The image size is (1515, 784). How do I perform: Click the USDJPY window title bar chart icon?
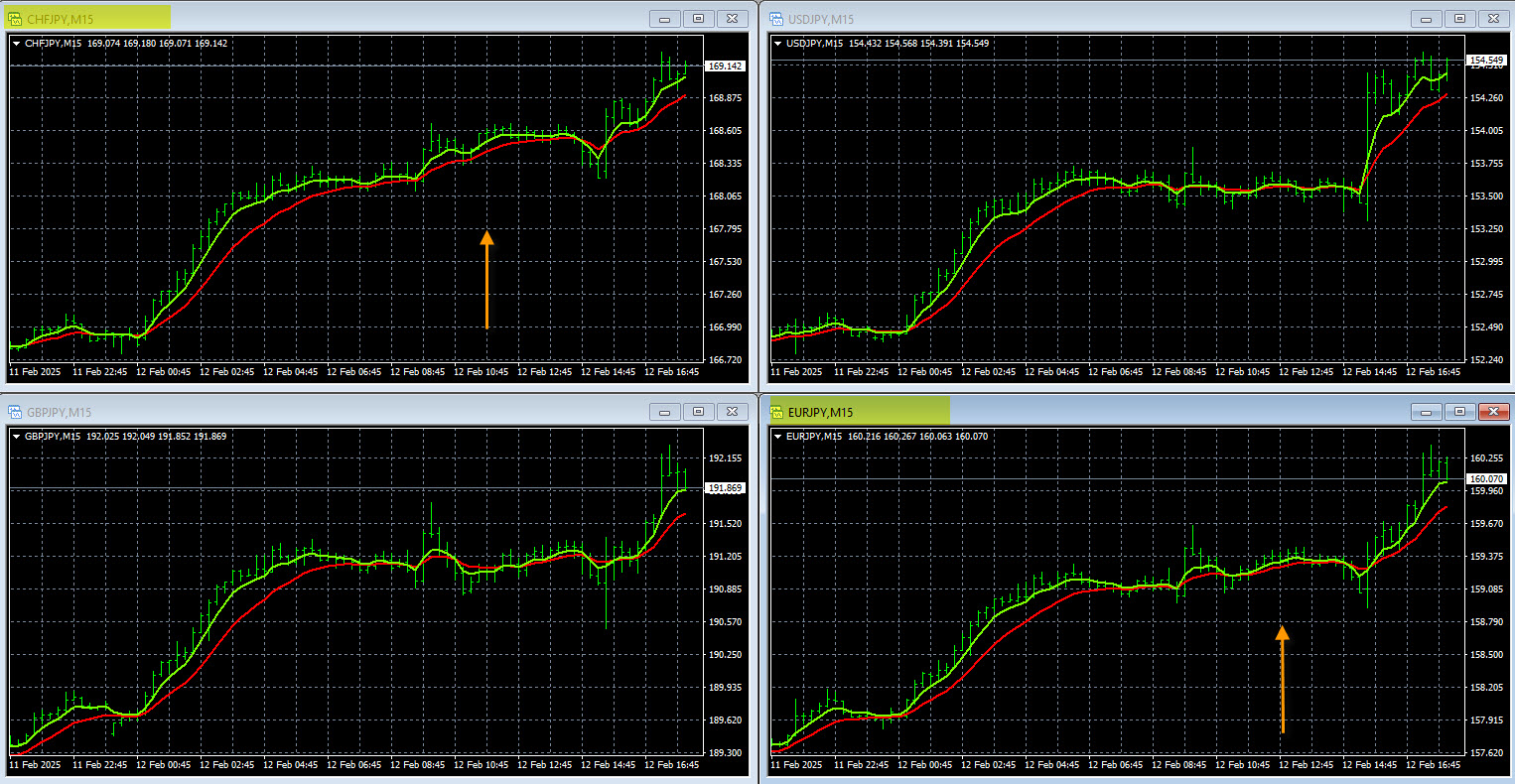(x=776, y=19)
